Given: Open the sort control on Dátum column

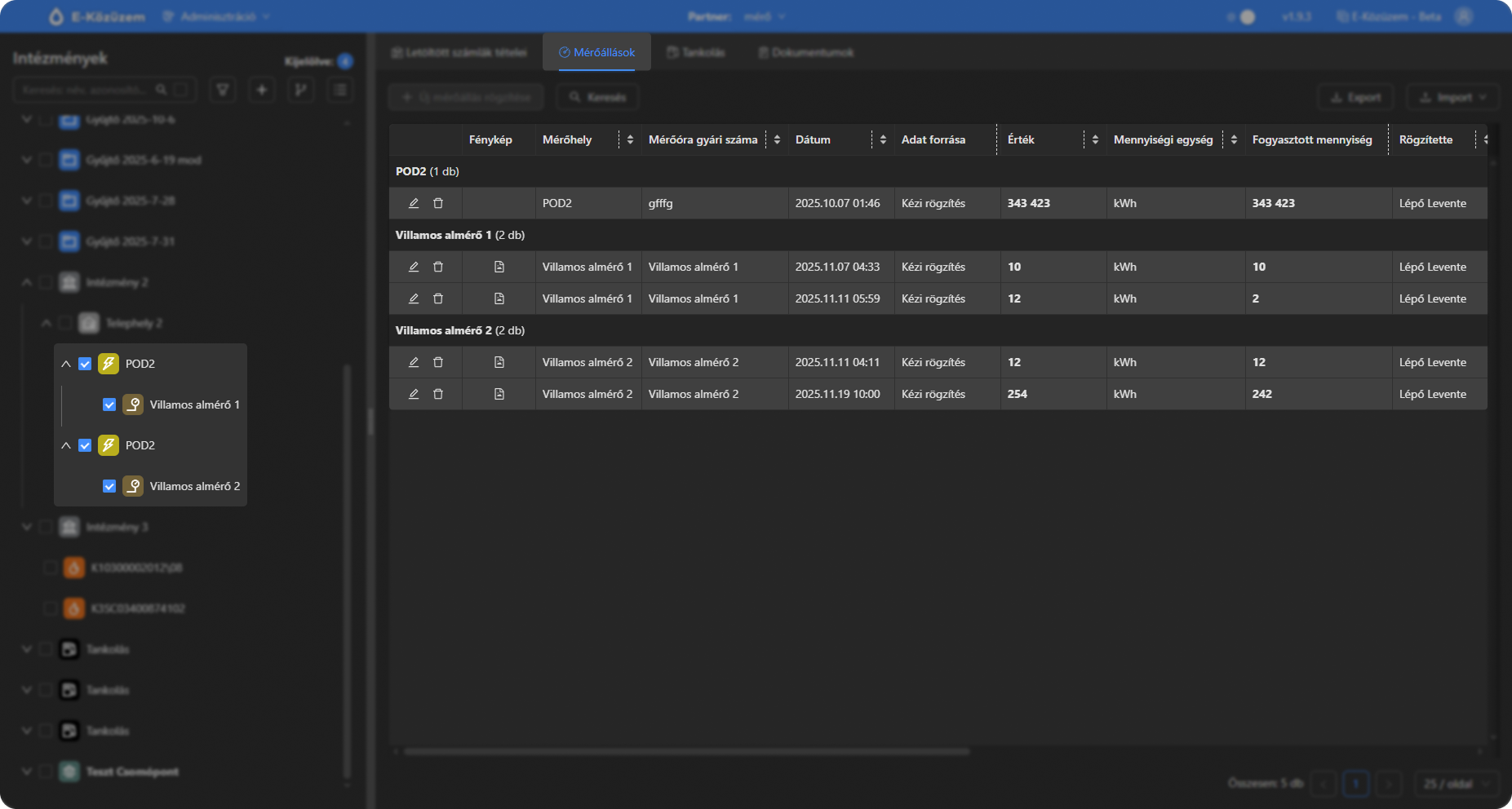Looking at the screenshot, I should tap(883, 140).
